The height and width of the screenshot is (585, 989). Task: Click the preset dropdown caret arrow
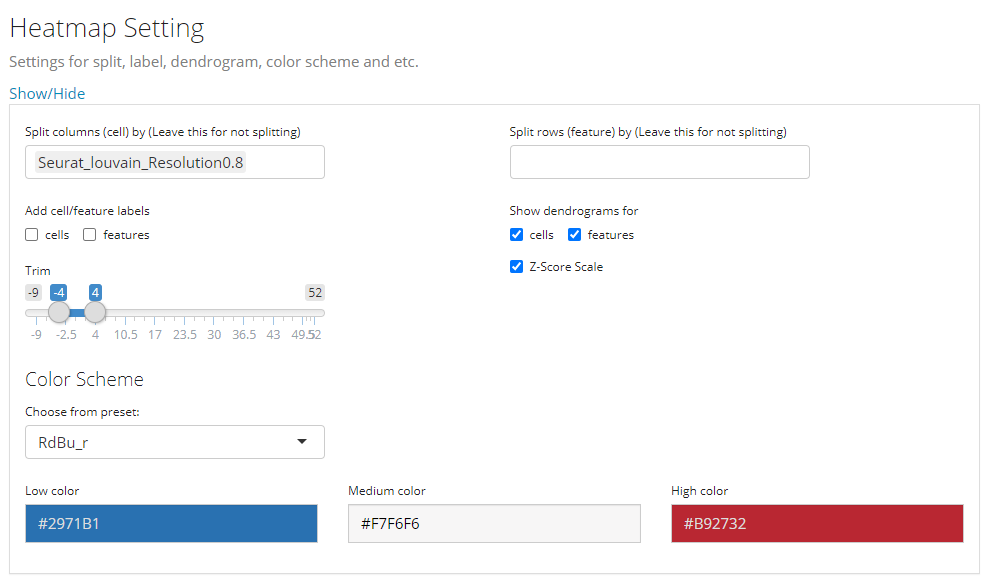[302, 442]
